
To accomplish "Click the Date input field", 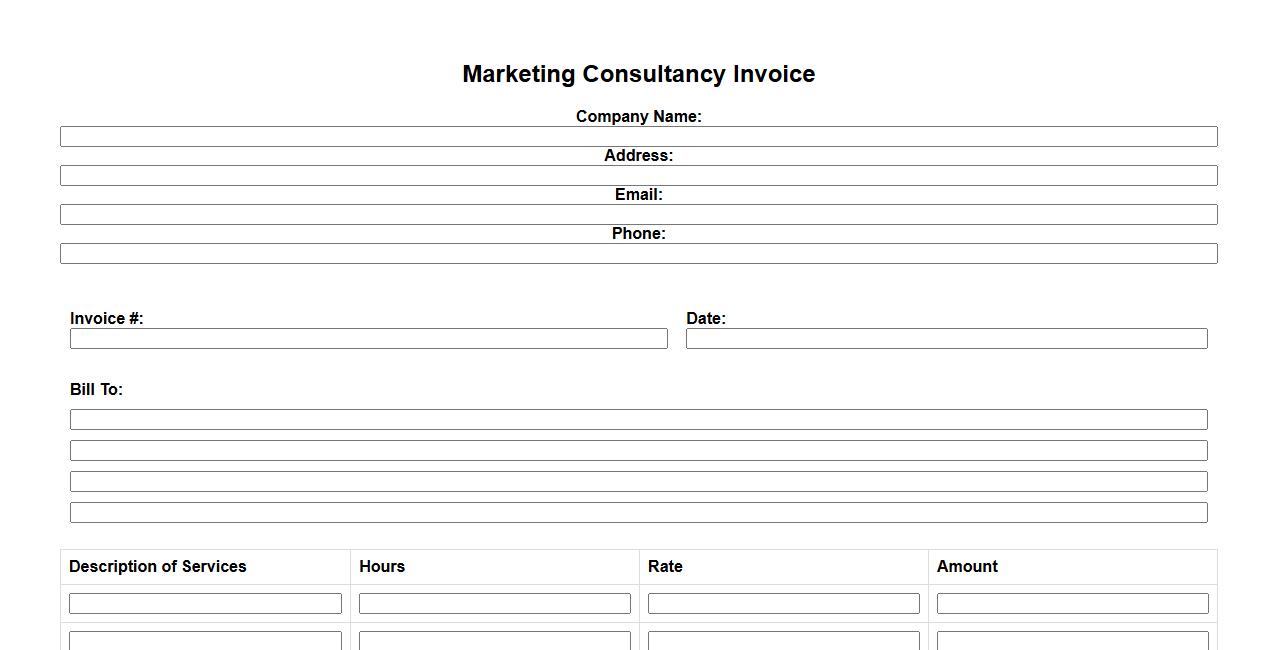I will [946, 339].
